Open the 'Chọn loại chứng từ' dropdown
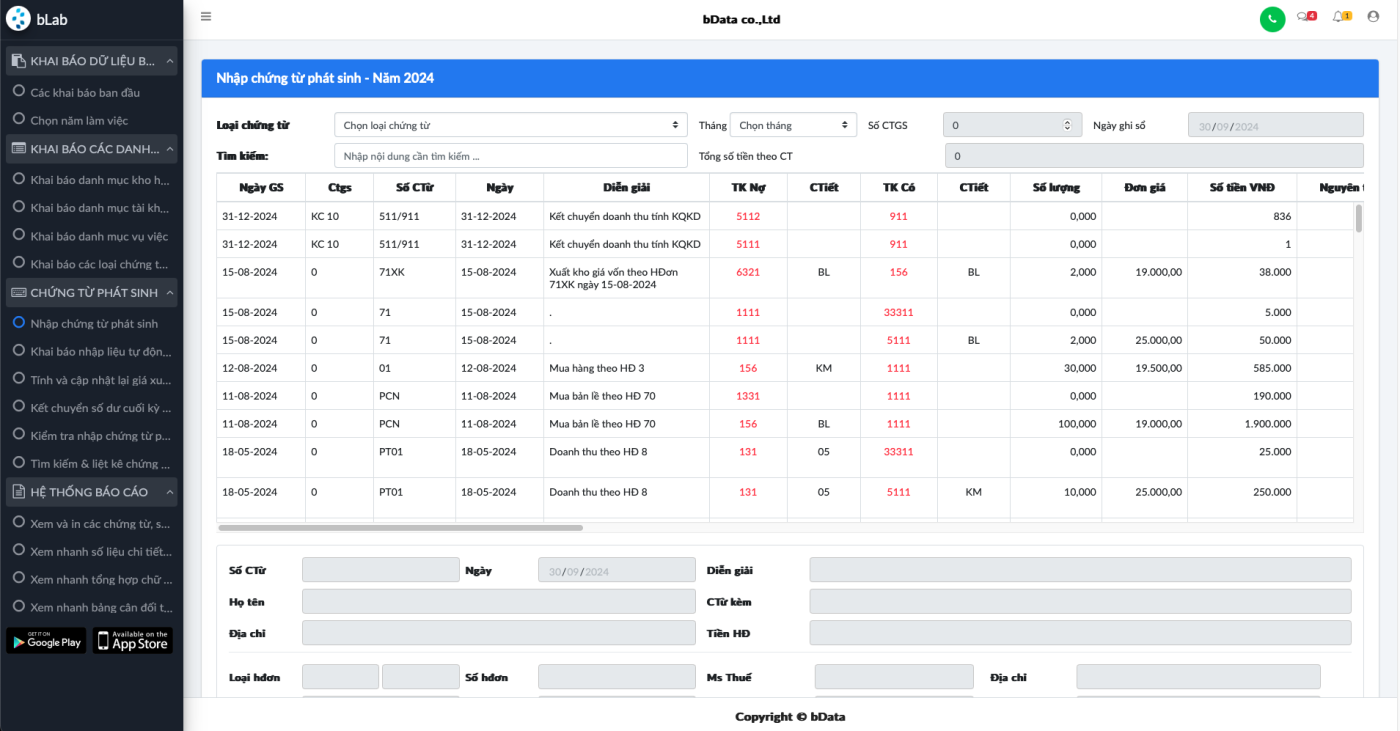Viewport: 1400px width, 731px height. click(510, 126)
